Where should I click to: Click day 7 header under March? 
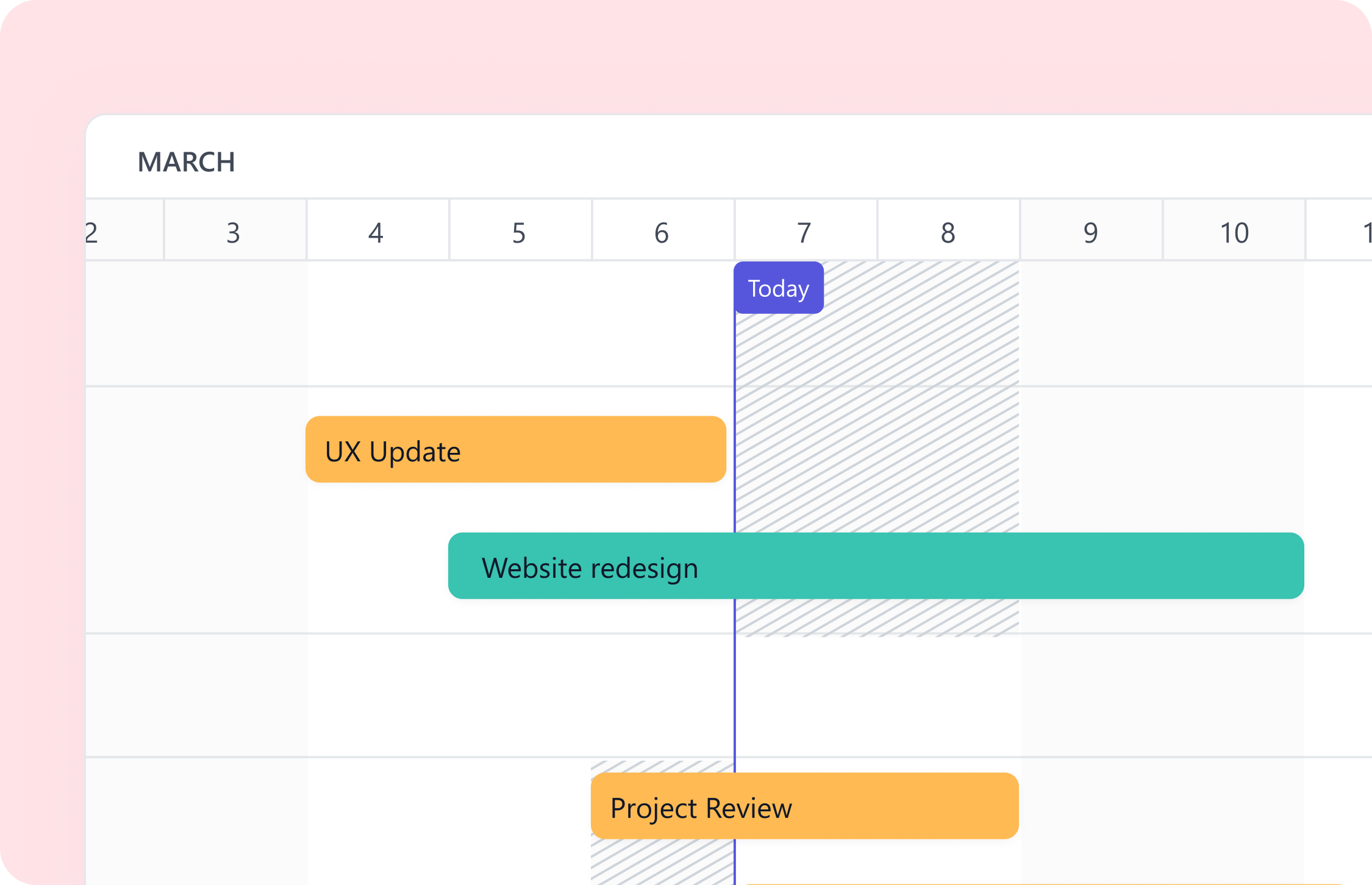click(804, 232)
